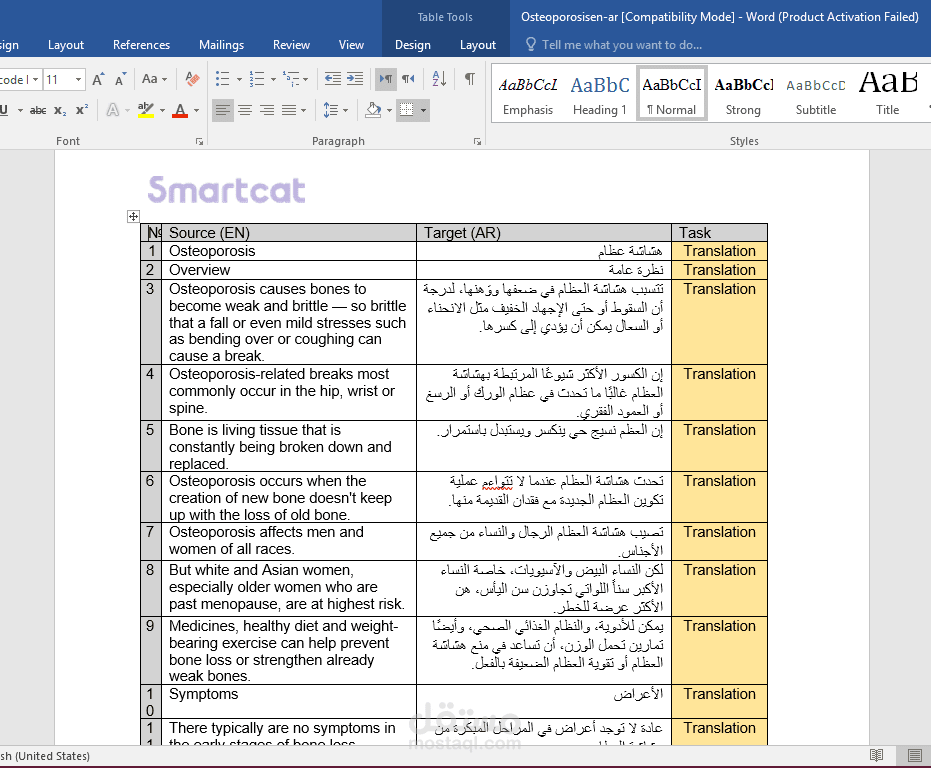The width and height of the screenshot is (931, 768).
Task: Apply yellow text highlight color
Action: pos(145,110)
